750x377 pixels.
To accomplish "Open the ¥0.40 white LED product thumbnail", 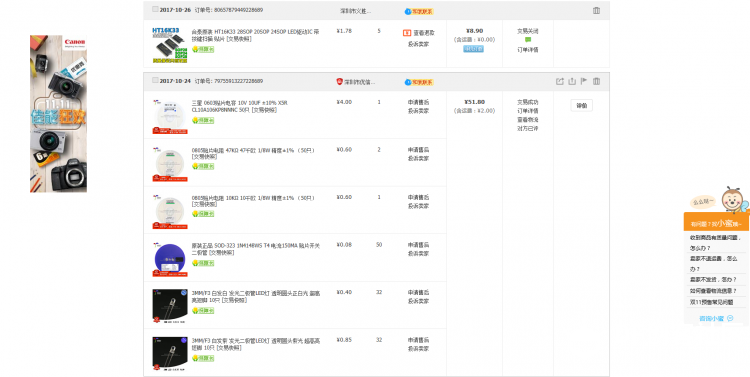I will (x=170, y=306).
